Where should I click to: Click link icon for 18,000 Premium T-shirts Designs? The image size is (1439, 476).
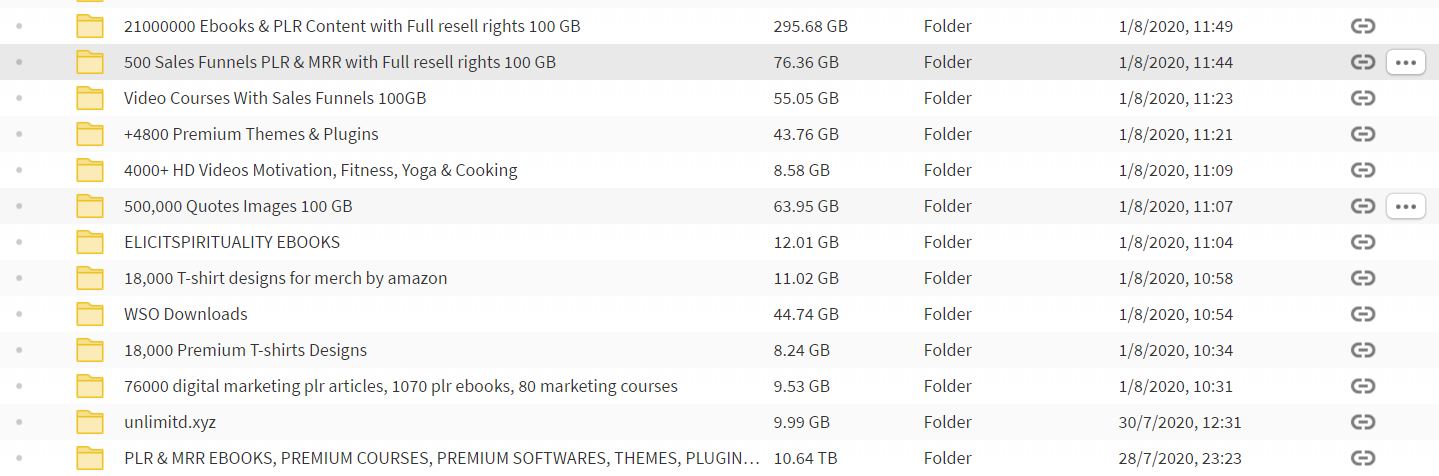pos(1362,350)
